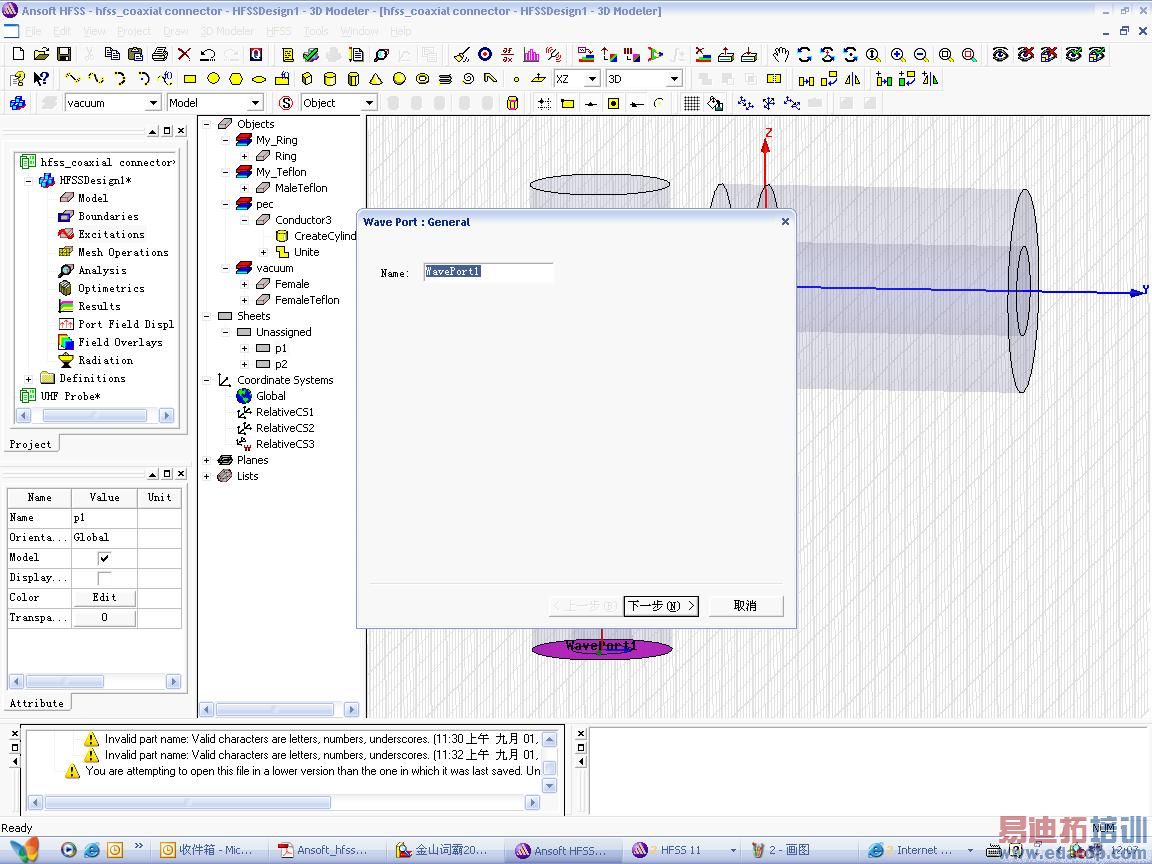Open the XZ drawing plane dropdown

click(x=591, y=79)
